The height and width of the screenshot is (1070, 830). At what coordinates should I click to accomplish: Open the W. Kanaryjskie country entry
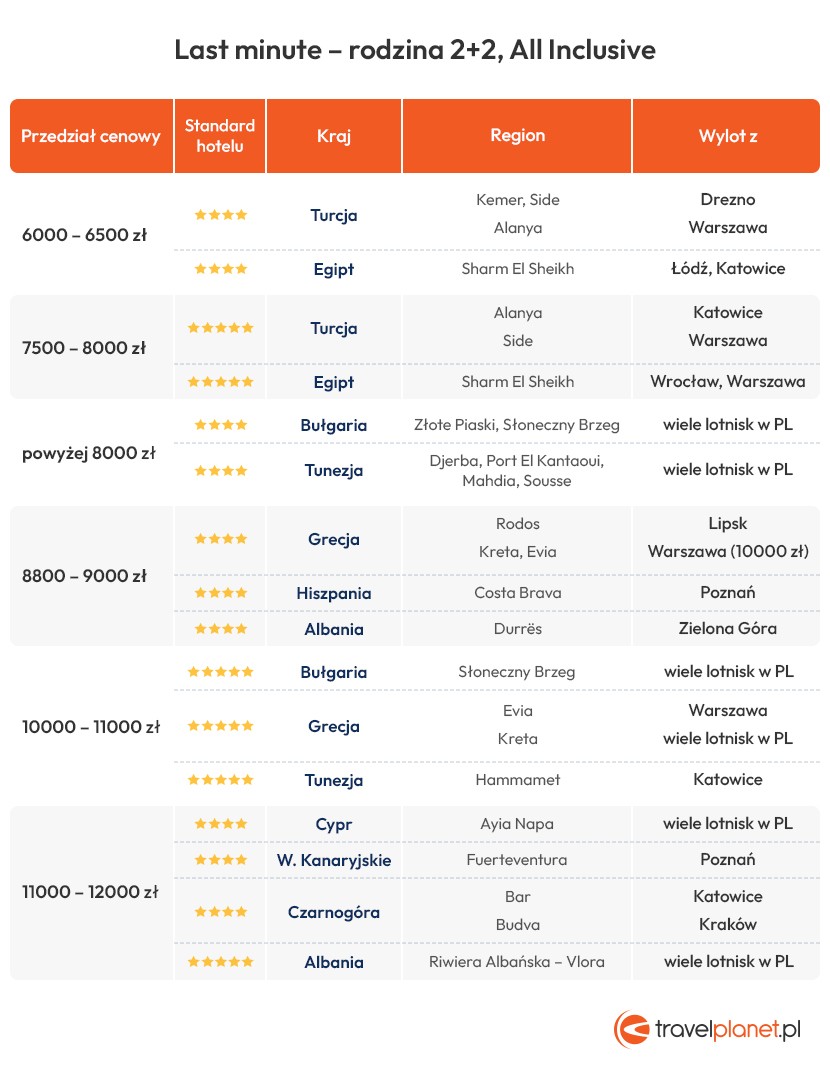(334, 860)
